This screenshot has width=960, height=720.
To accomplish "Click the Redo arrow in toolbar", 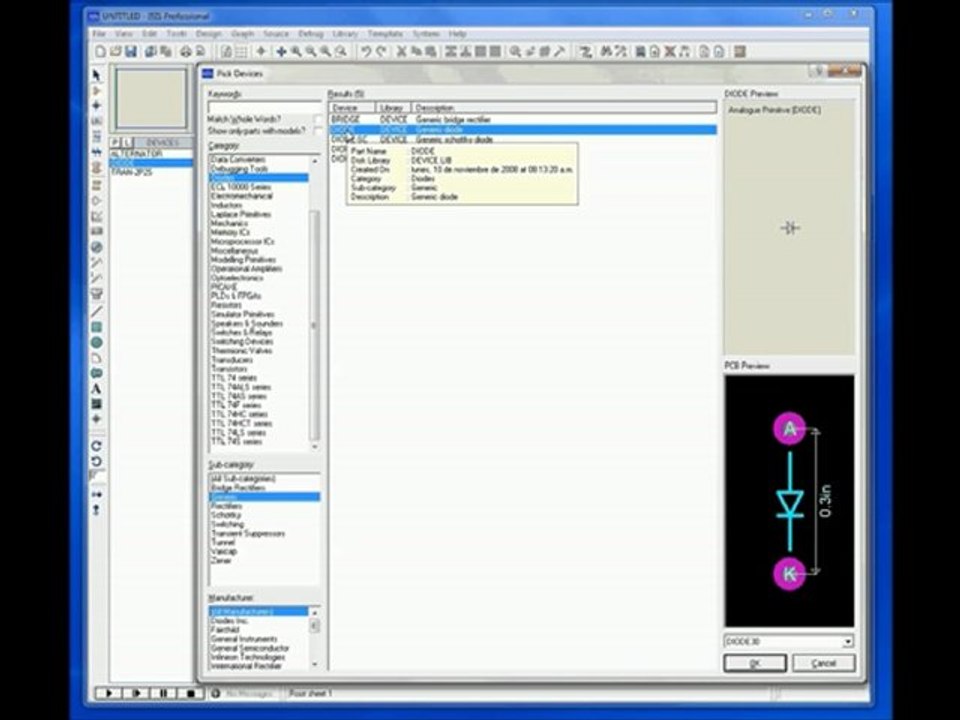I will pyautogui.click(x=381, y=52).
